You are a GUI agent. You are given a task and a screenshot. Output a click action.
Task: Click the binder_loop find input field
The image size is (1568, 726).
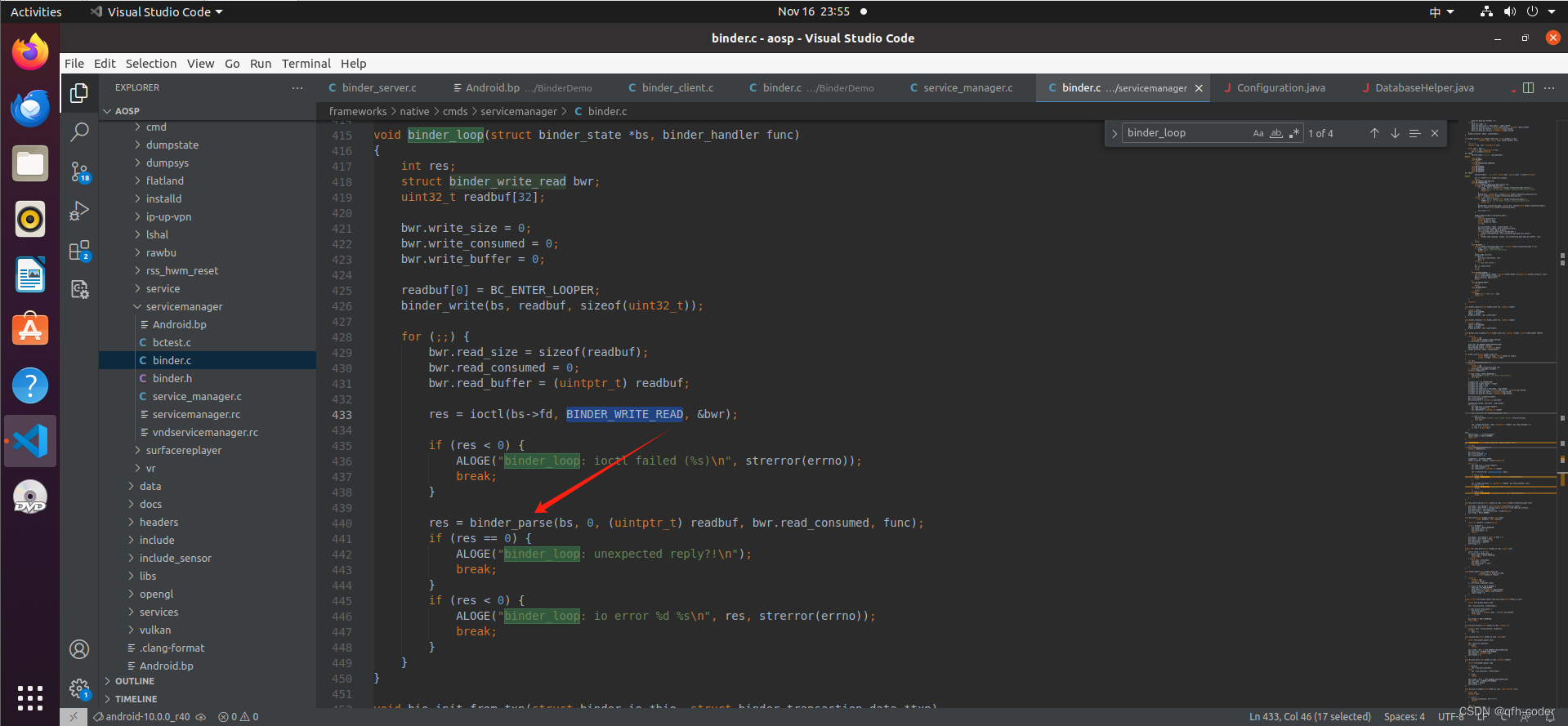(1185, 133)
